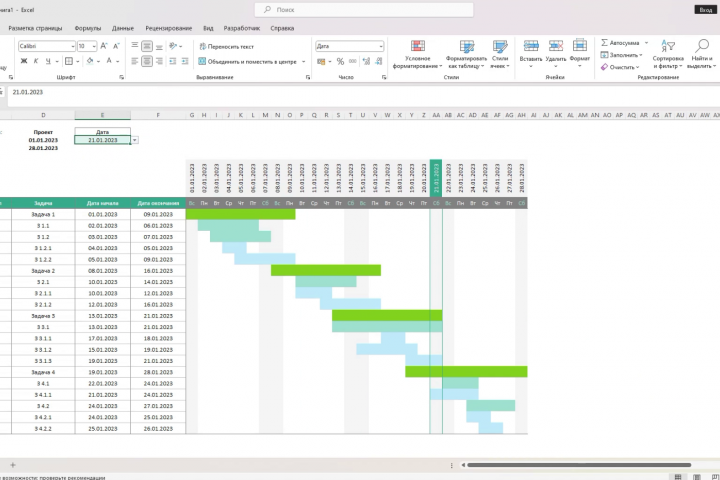Screen dimensions: 720x480
Task: Align text left
Action: coord(135,61)
